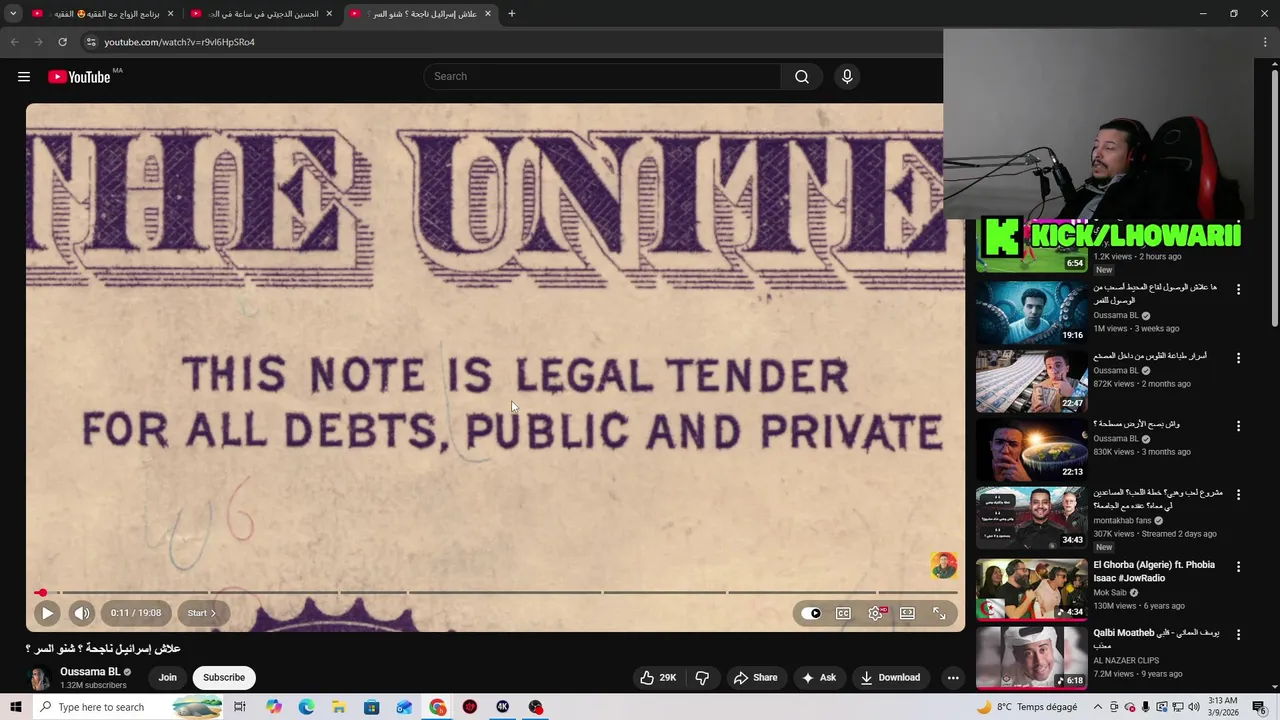Image resolution: width=1280 pixels, height=720 pixels.
Task: Open Oussama BL channel name link
Action: click(x=90, y=672)
